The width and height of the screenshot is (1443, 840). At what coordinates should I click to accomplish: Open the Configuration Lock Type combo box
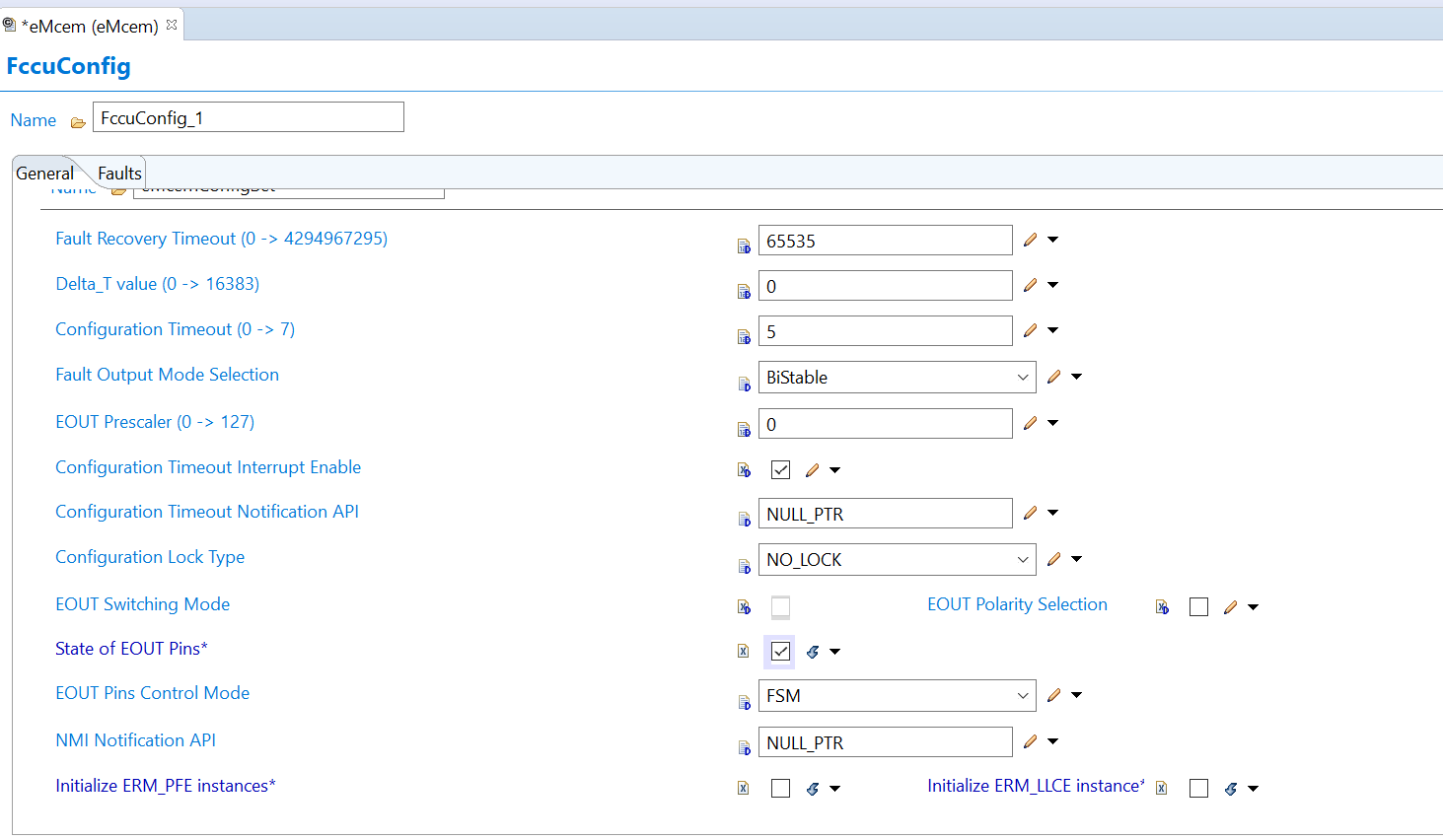pos(898,560)
